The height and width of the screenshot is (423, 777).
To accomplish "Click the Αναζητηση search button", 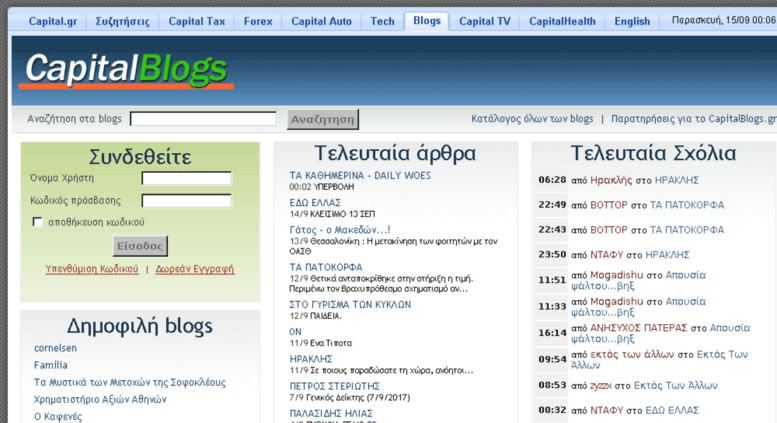I will coord(323,119).
